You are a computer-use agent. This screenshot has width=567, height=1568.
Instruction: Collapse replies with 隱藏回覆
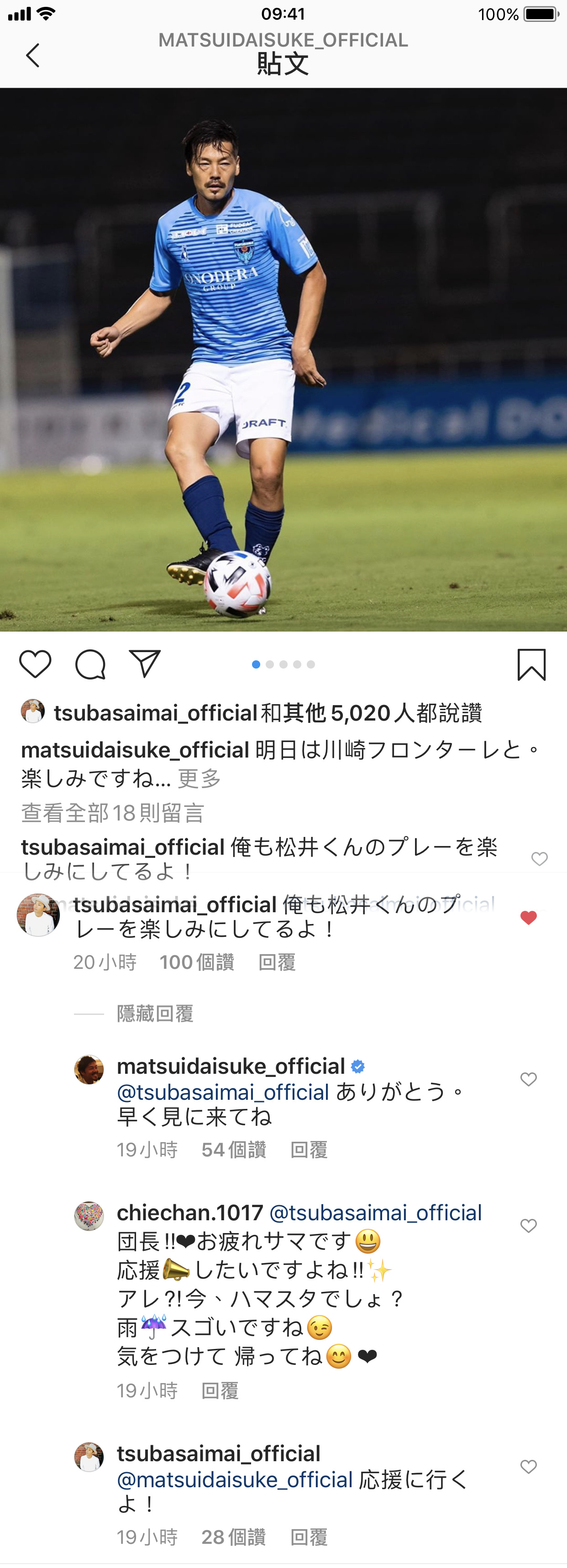pos(155,1014)
